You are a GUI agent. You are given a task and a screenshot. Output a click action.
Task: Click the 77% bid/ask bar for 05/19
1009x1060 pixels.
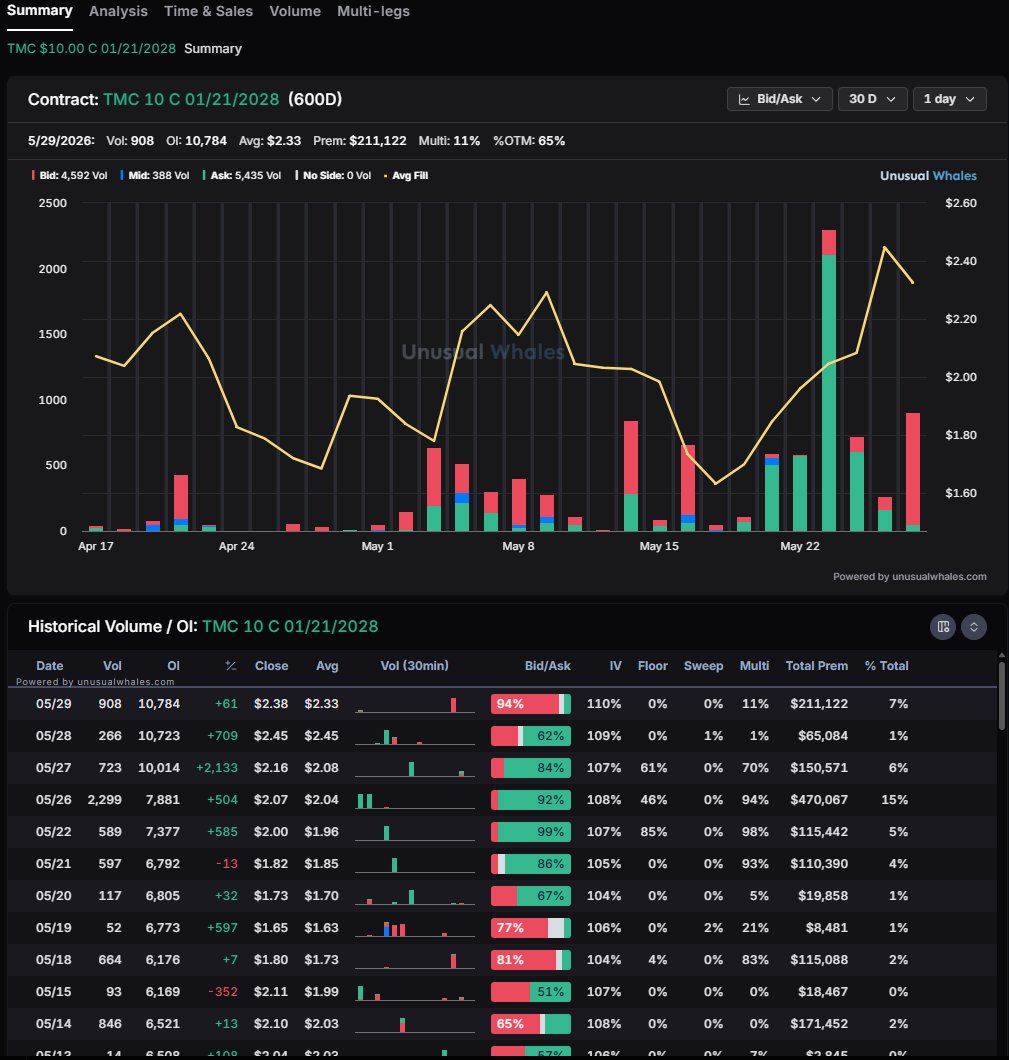tap(531, 928)
